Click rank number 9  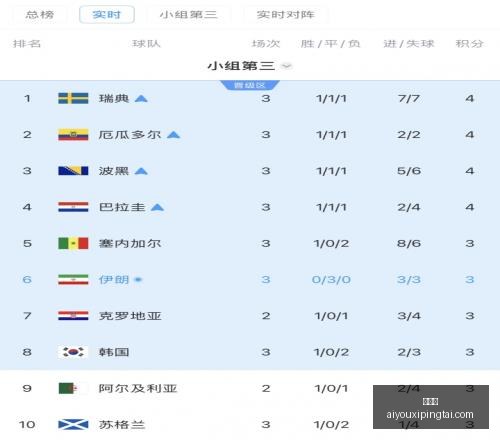pos(27,388)
